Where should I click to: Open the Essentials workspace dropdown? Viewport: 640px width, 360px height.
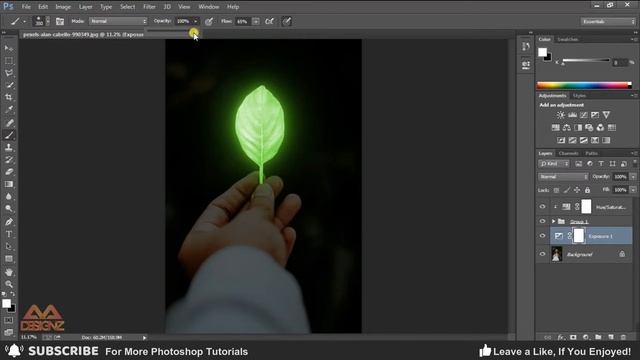(x=608, y=22)
